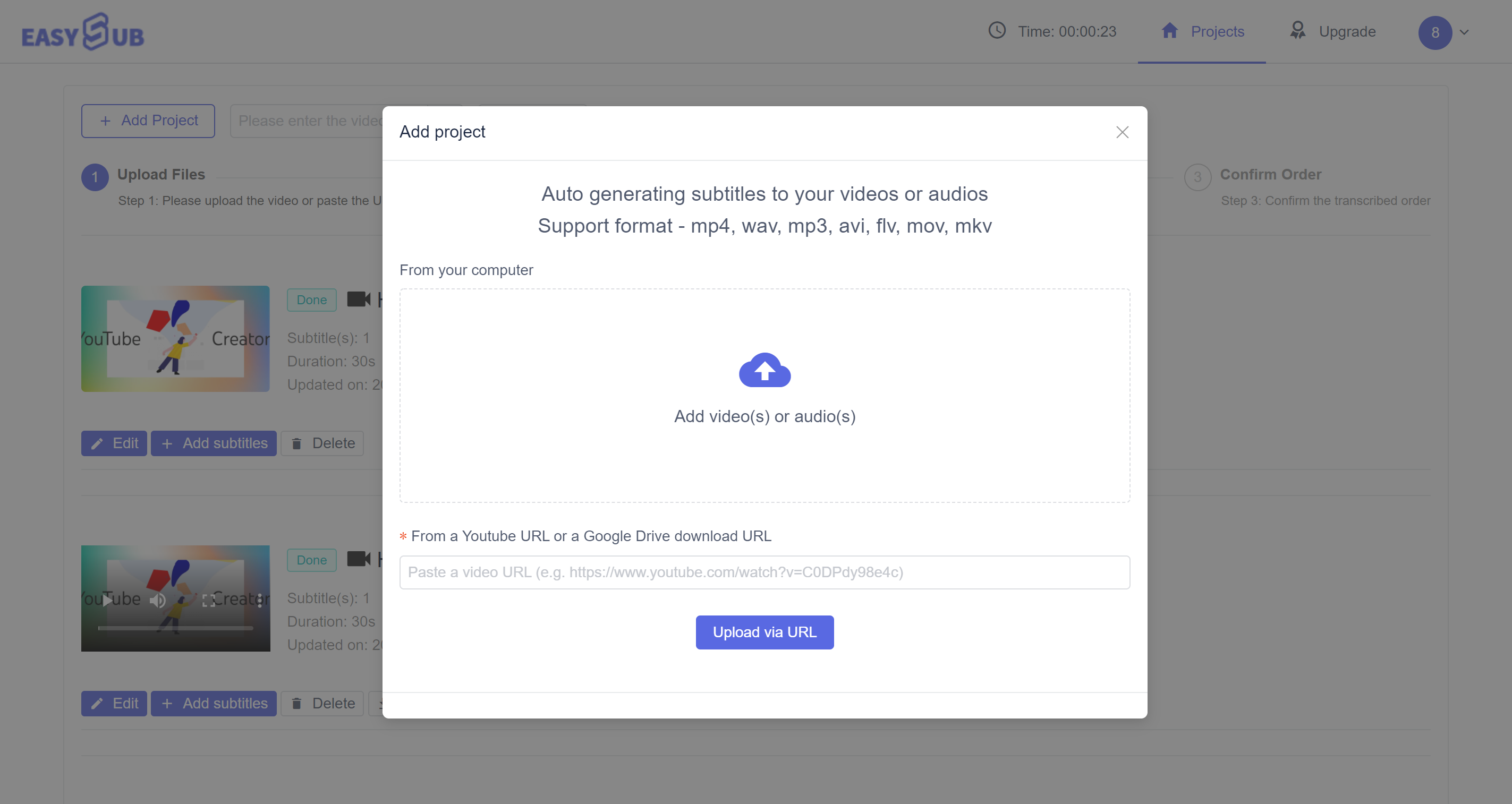Screen dimensions: 1512x804
Task: Click the cloud upload icon
Action: [764, 370]
